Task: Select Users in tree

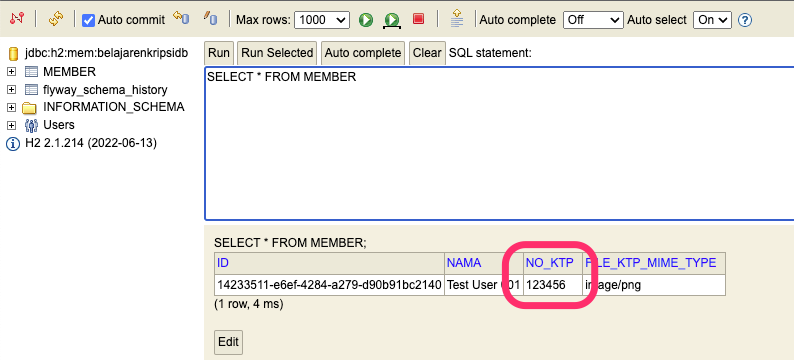Action: click(x=59, y=125)
